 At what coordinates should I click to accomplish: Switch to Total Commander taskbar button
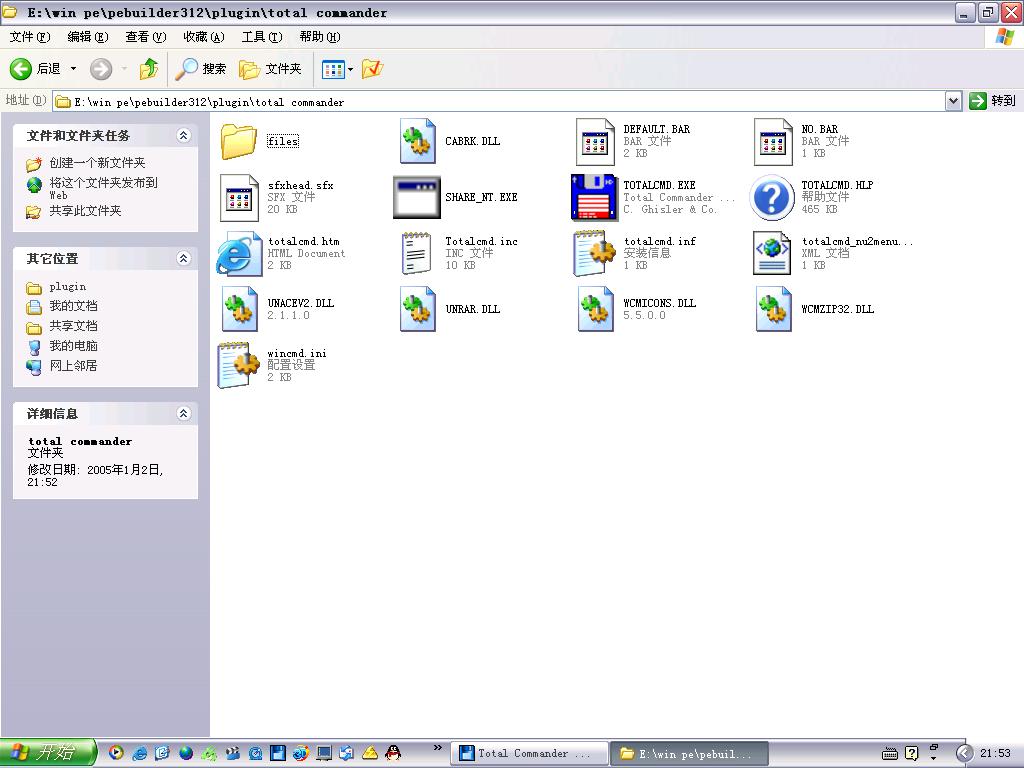529,754
